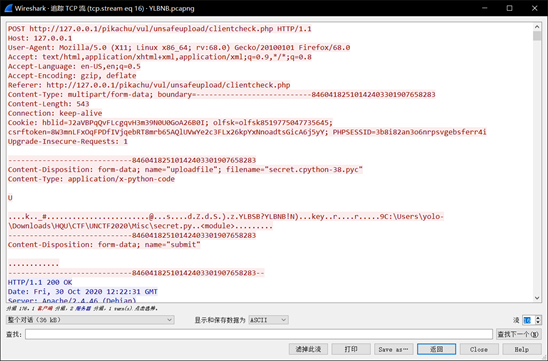The height and width of the screenshot is (361, 548).
Task: Click the Downloads\HQU\CTF\UNCTF2020 path line
Action: [140, 226]
